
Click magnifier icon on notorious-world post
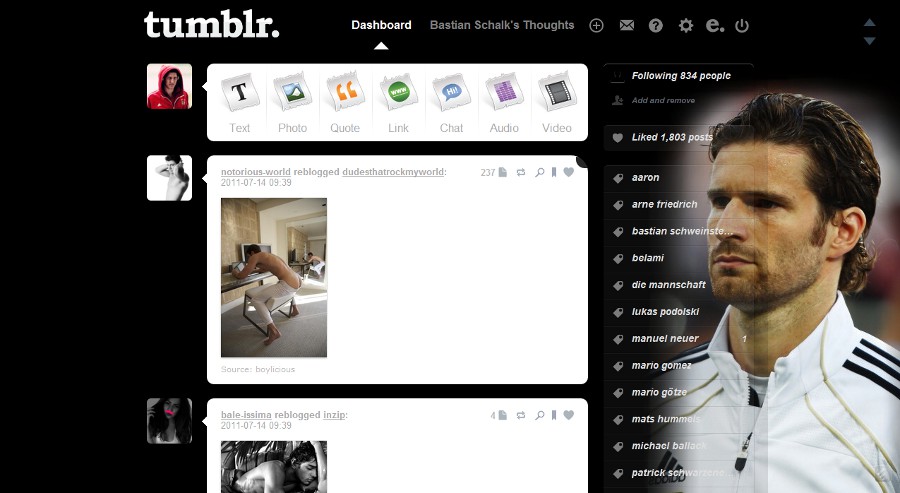click(540, 172)
